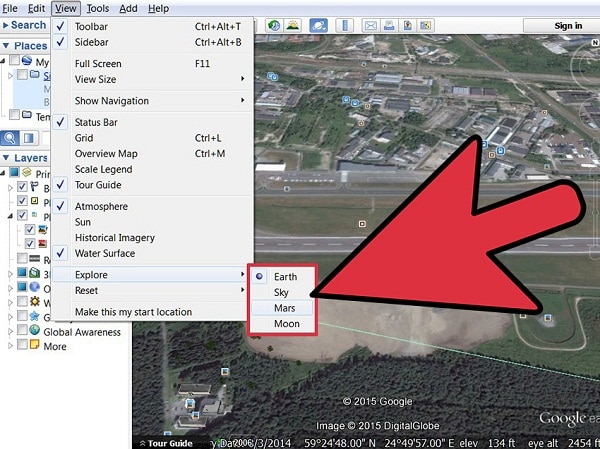Click the 3D Buildings layer icon

(x=35, y=273)
